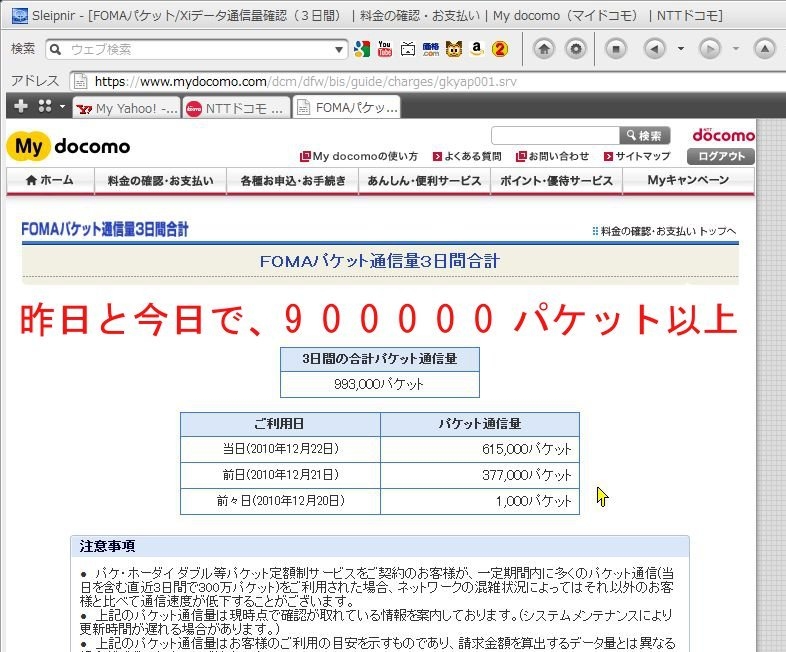Open Google search shortcut icon
The height and width of the screenshot is (652, 786).
[x=361, y=49]
